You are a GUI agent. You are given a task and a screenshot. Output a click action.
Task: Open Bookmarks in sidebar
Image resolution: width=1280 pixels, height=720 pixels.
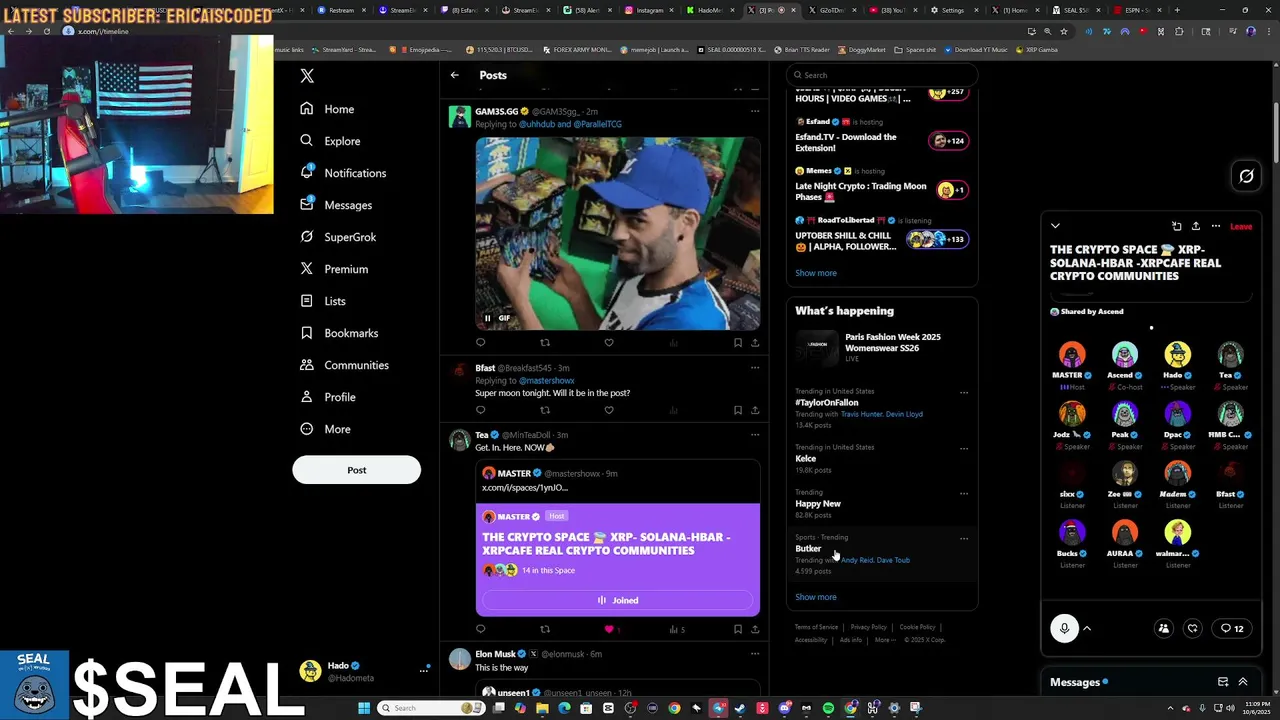[x=339, y=333]
